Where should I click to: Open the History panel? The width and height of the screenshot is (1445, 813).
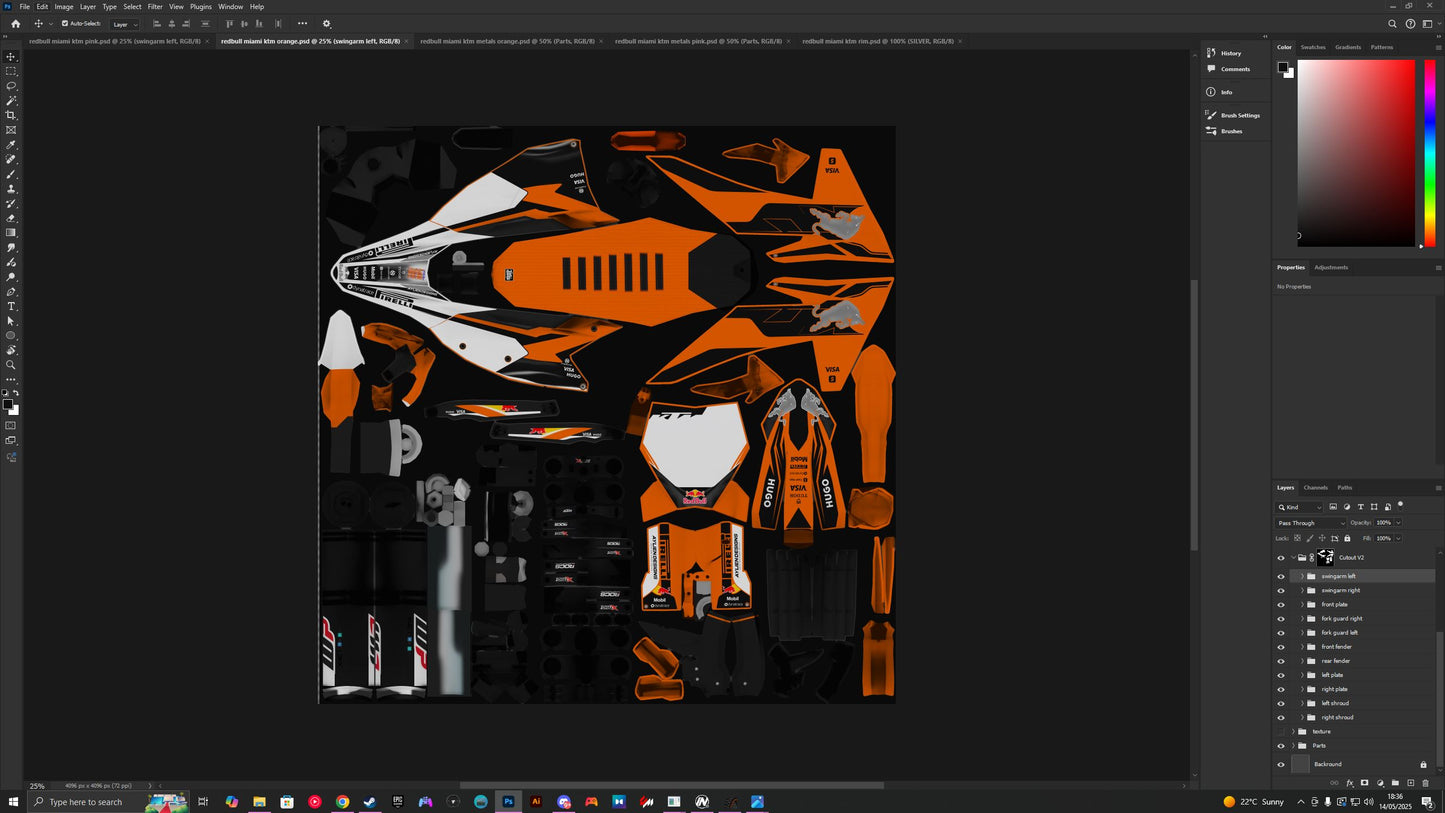click(x=1230, y=53)
